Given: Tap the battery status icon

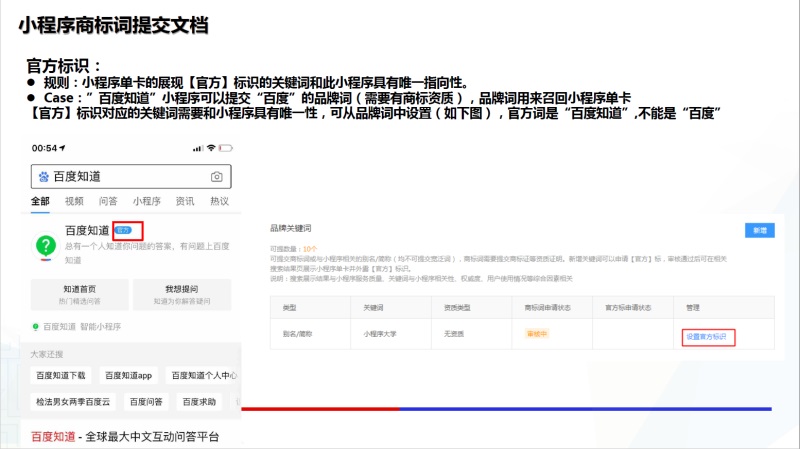Looking at the screenshot, I should [226, 148].
